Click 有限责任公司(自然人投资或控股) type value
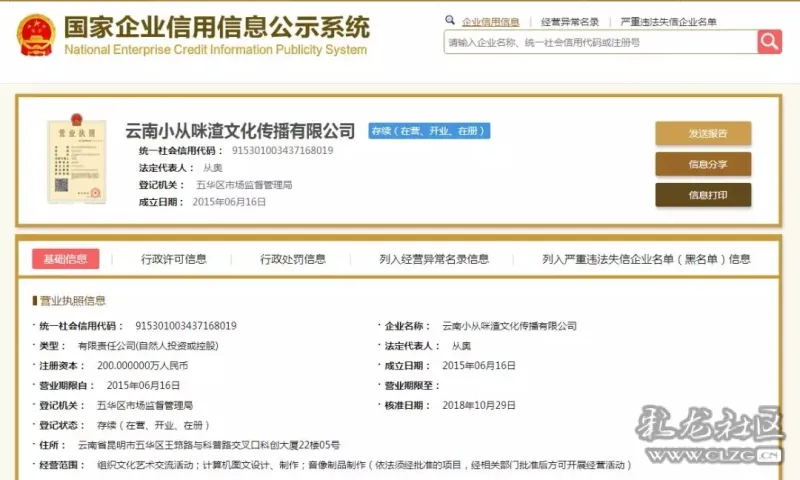The image size is (800, 480). 148,346
